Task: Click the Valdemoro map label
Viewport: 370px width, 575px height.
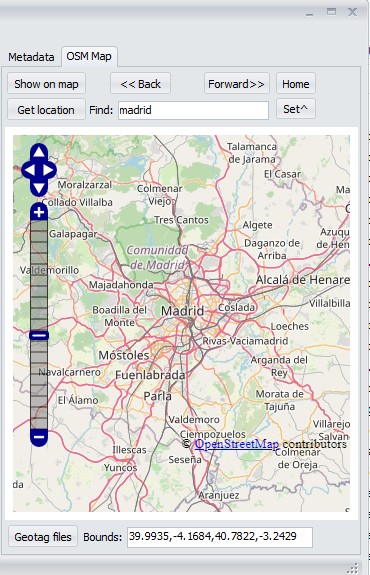Action: pos(194,420)
